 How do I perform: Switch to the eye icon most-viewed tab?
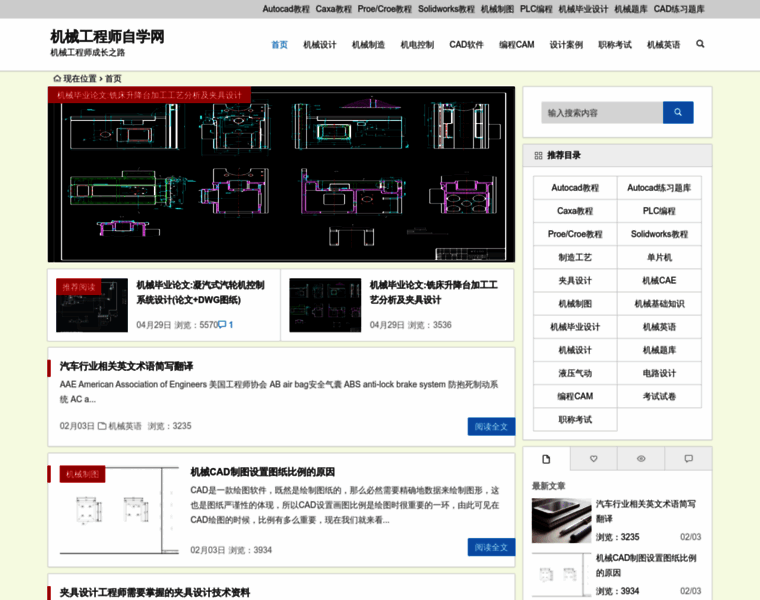tap(641, 459)
